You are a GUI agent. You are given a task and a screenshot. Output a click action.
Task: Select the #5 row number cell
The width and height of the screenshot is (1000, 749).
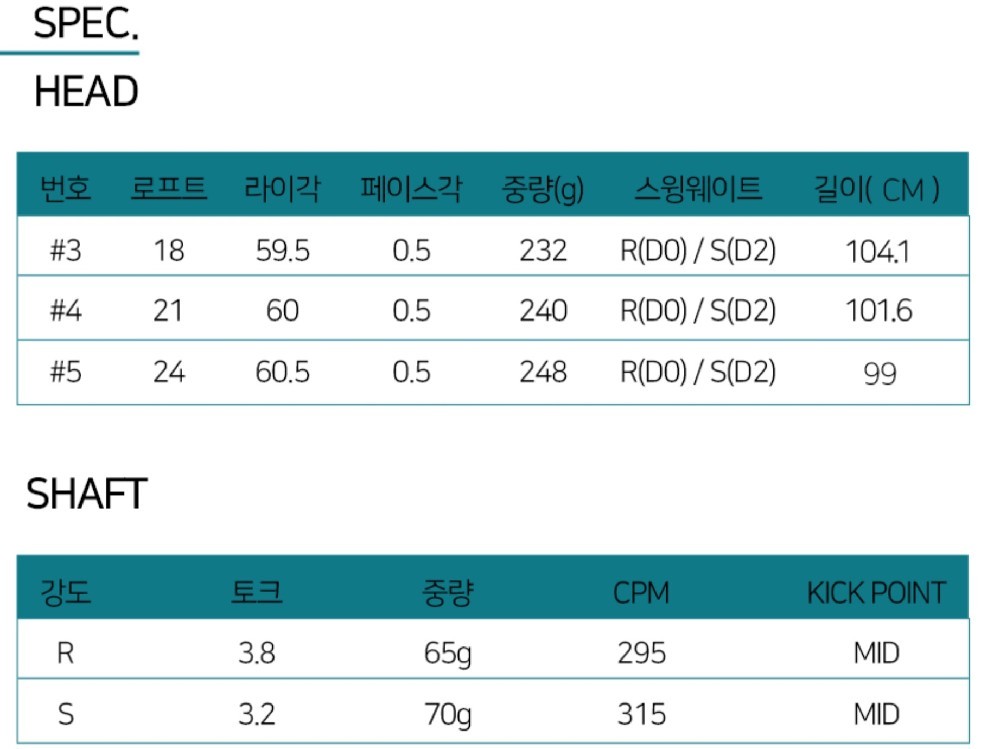pos(66,372)
